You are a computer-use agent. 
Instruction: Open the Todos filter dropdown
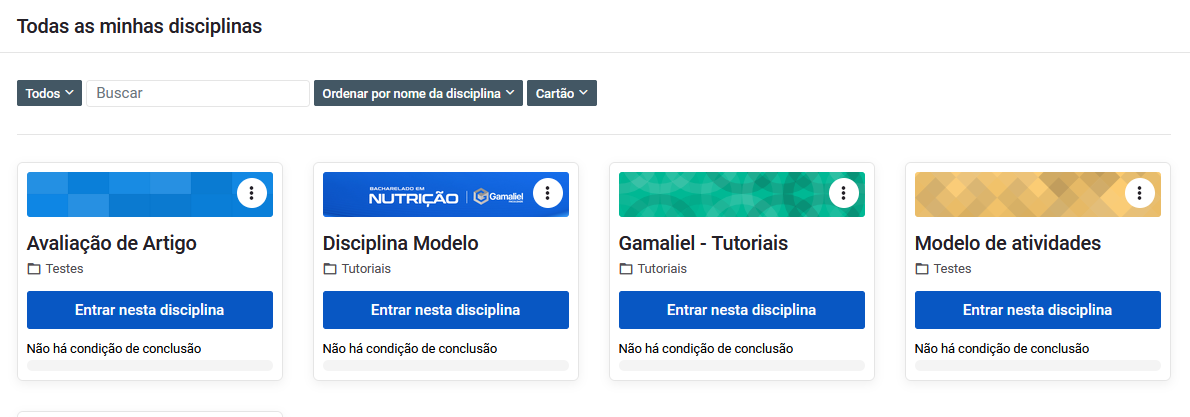(49, 93)
